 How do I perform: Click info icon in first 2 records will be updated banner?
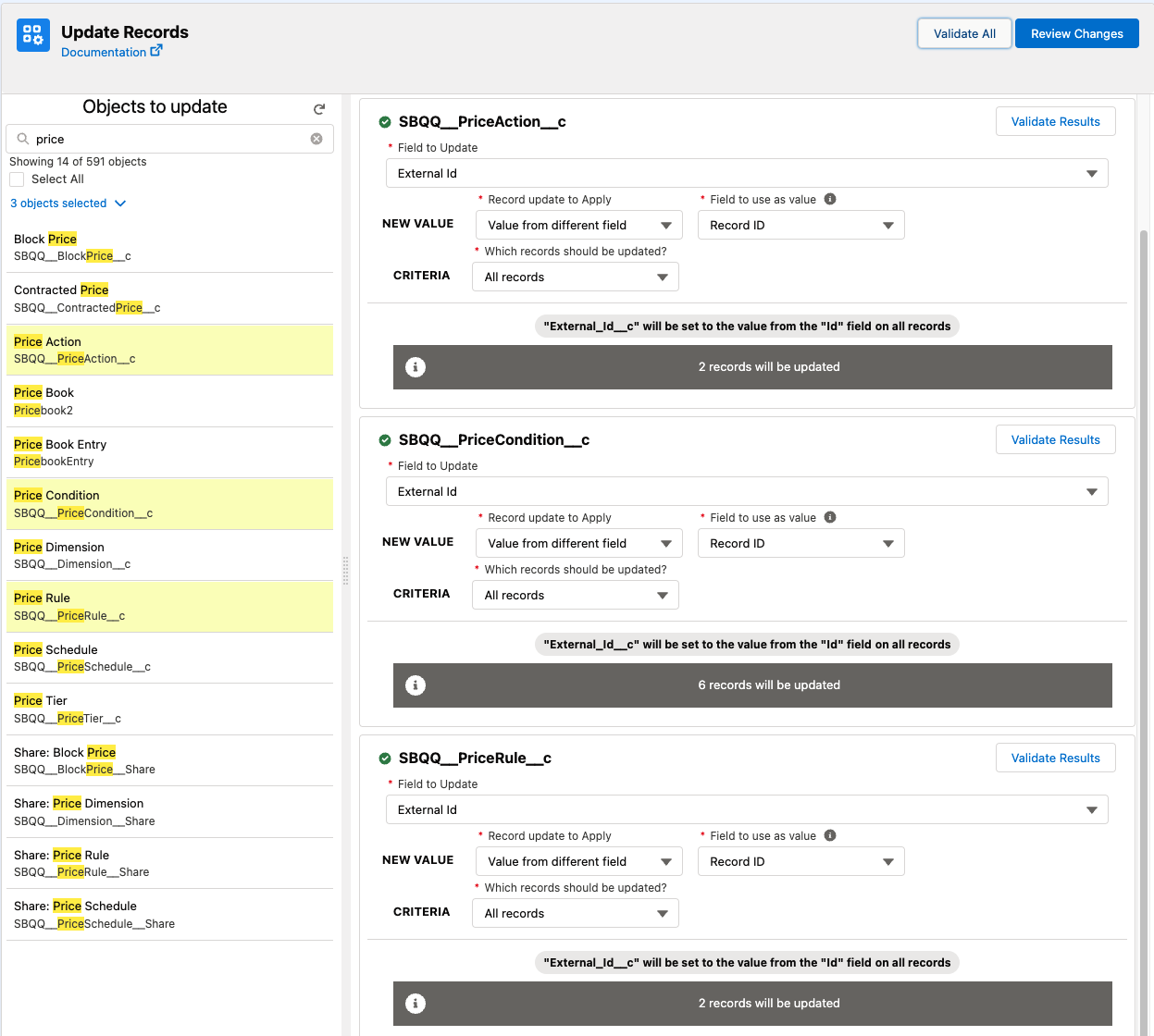[416, 367]
